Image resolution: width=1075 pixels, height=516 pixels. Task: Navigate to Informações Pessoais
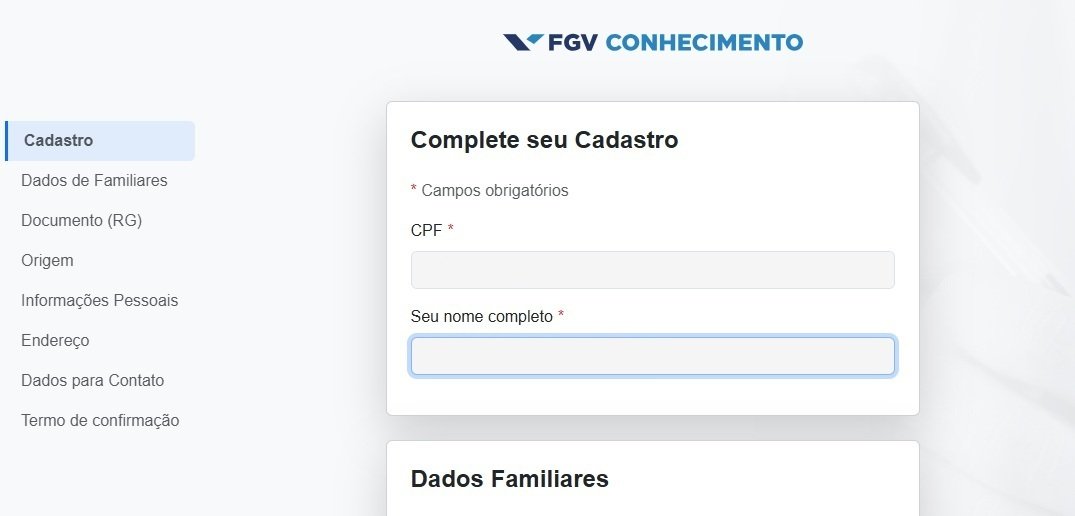(x=99, y=300)
